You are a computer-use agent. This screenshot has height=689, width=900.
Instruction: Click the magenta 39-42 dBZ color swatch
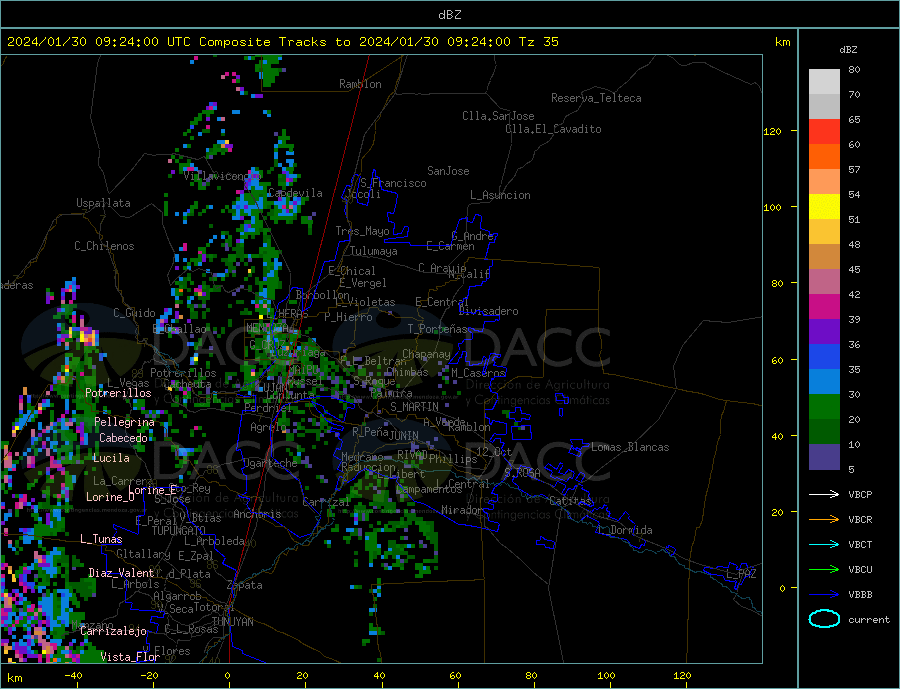824,307
